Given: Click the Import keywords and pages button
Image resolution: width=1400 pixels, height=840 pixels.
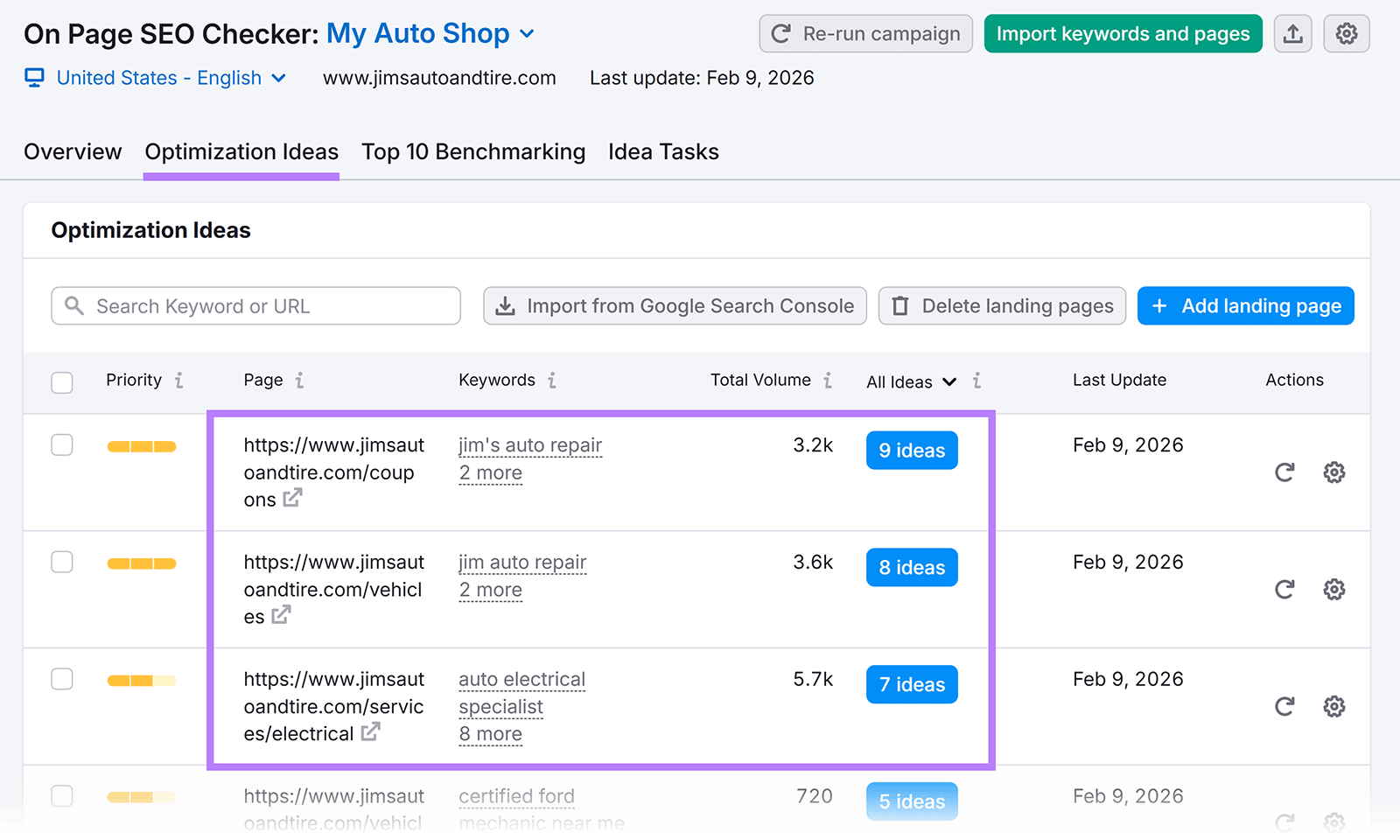Looking at the screenshot, I should click(x=1123, y=33).
